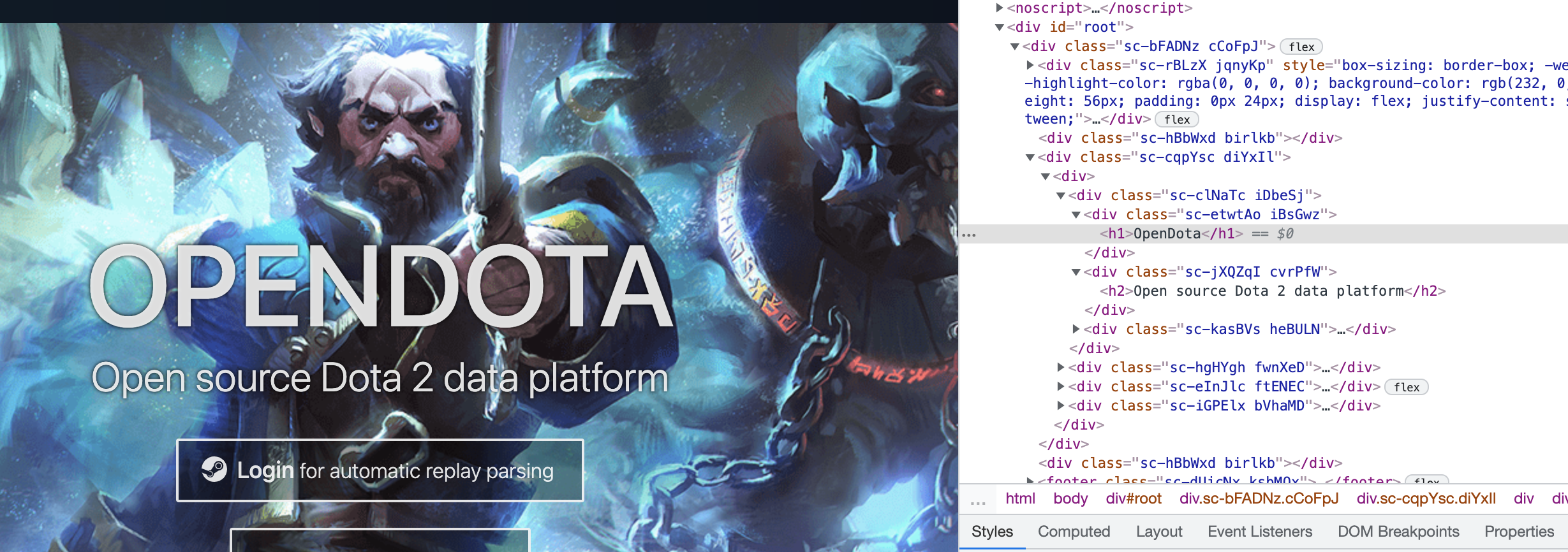Click Login for automatic replay parsing button
The width and height of the screenshot is (1568, 552).
[x=380, y=470]
